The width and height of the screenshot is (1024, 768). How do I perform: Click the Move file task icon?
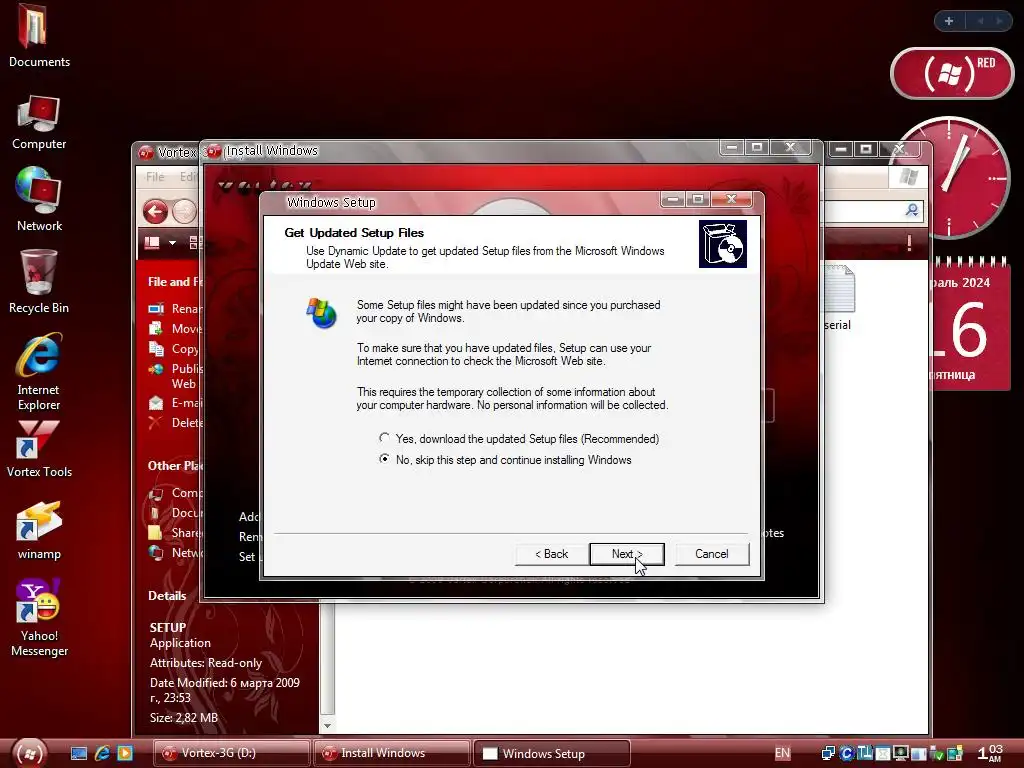[156, 328]
